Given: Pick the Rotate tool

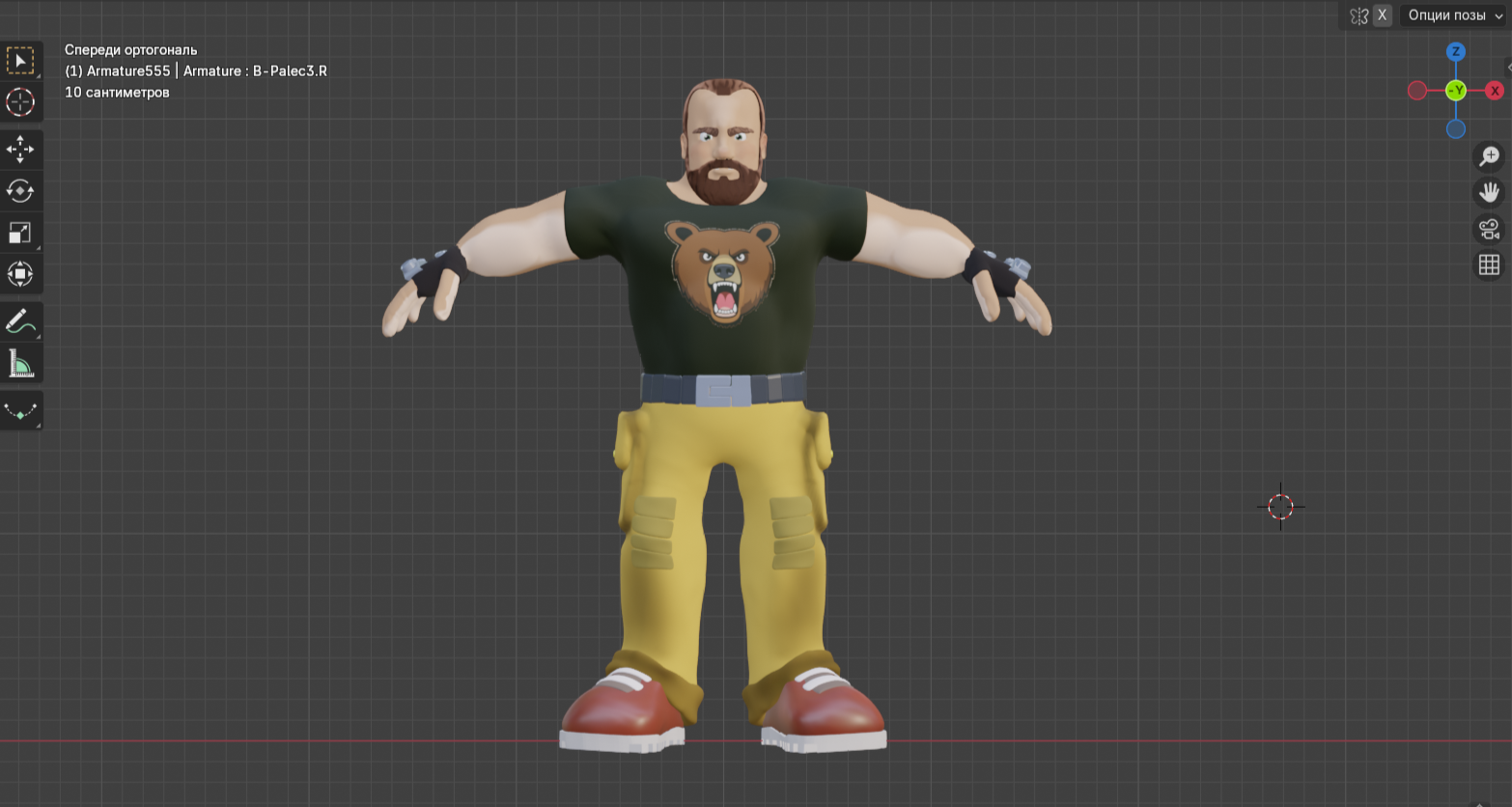Looking at the screenshot, I should pos(20,190).
